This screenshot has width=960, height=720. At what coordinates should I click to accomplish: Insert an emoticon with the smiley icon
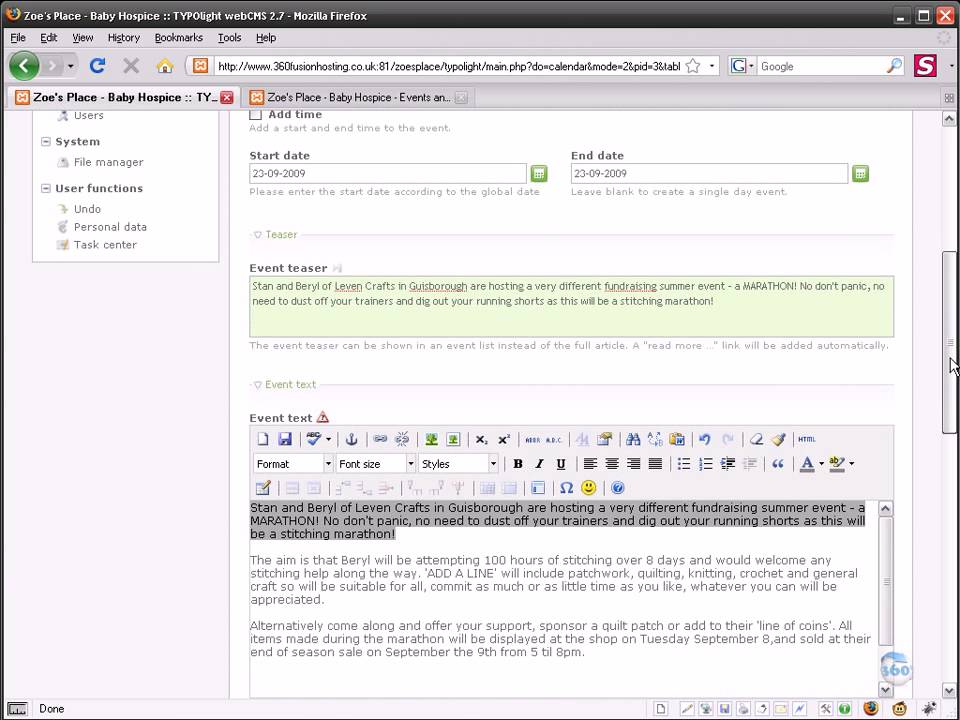coord(588,488)
